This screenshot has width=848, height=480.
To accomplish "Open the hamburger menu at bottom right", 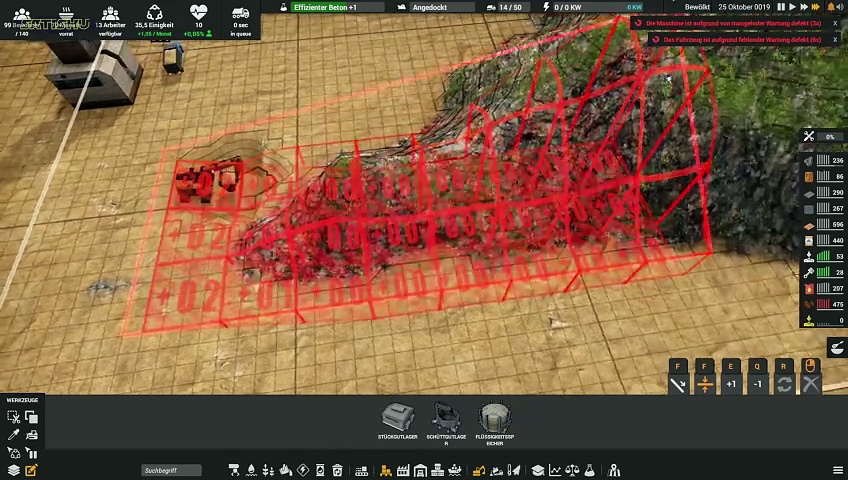I will [x=838, y=470].
